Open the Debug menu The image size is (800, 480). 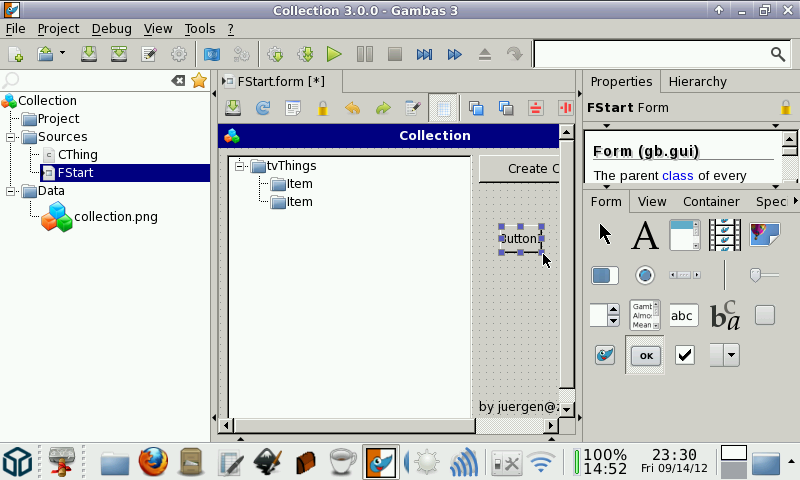point(111,29)
